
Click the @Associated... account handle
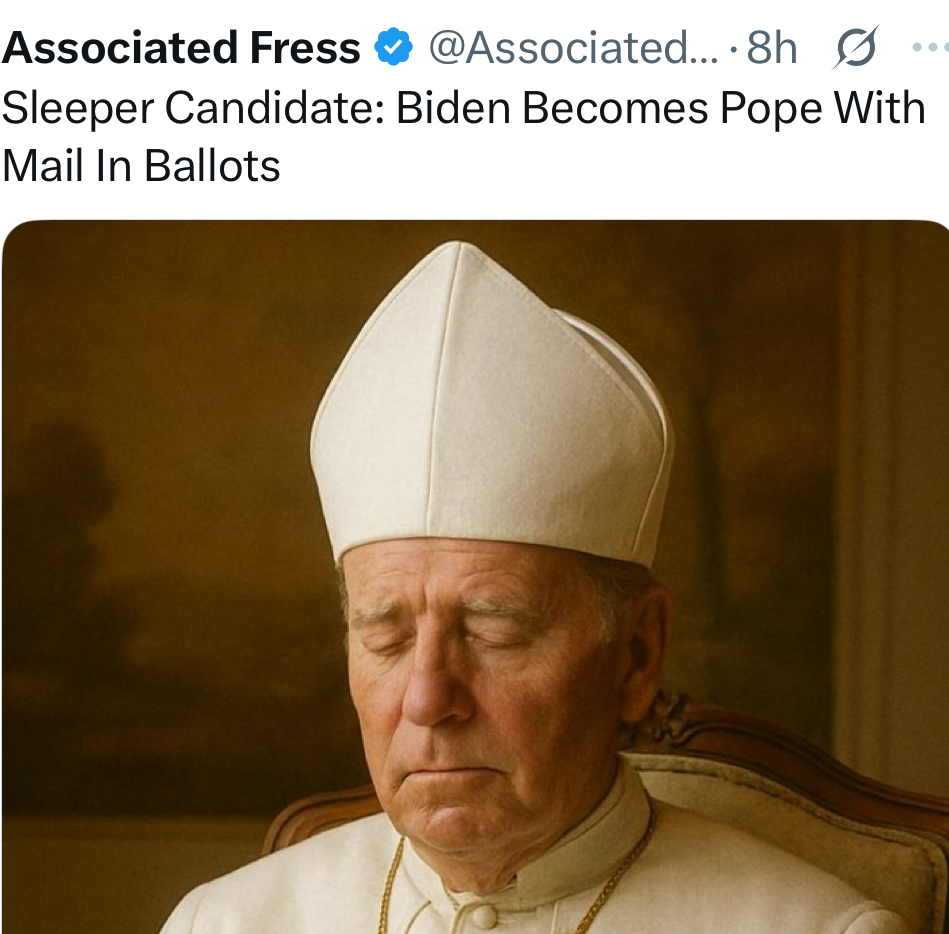click(573, 47)
